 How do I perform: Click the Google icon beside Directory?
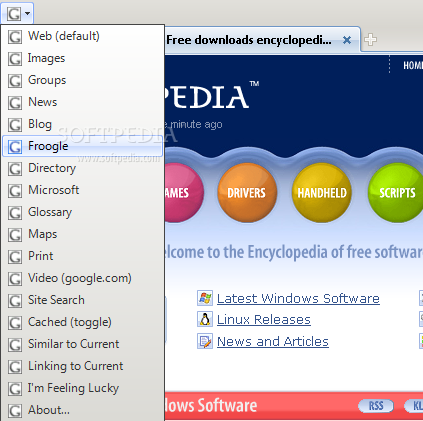[15, 169]
